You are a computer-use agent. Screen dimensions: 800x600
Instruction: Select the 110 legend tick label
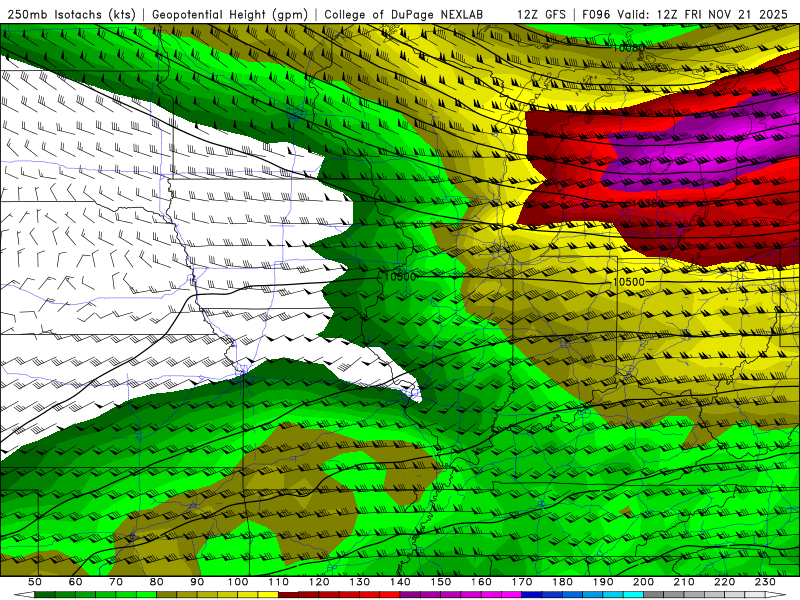279,582
